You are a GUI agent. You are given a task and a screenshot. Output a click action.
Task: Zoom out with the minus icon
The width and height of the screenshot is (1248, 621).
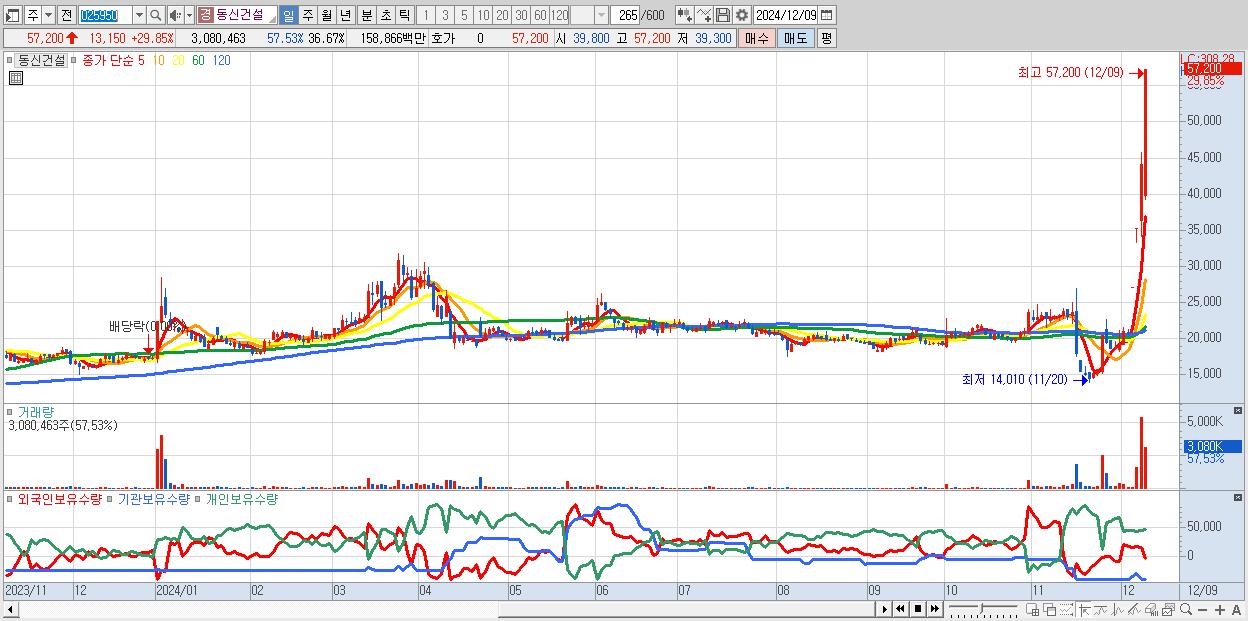pyautogui.click(x=1203, y=609)
